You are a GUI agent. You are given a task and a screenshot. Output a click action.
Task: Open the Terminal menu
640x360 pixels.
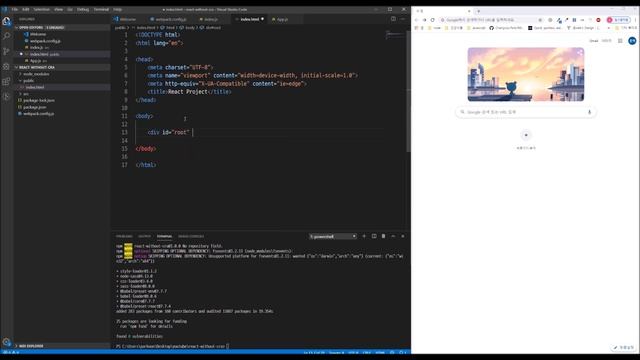coord(101,9)
